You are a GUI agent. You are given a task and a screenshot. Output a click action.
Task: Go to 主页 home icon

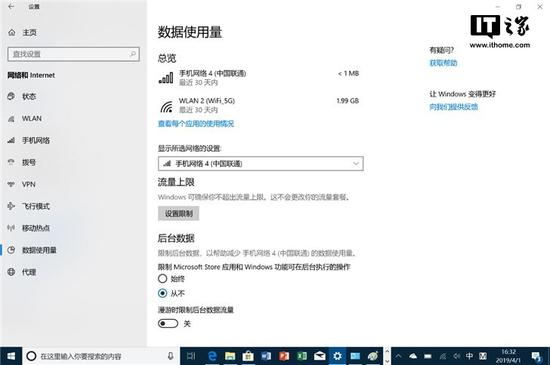point(12,33)
